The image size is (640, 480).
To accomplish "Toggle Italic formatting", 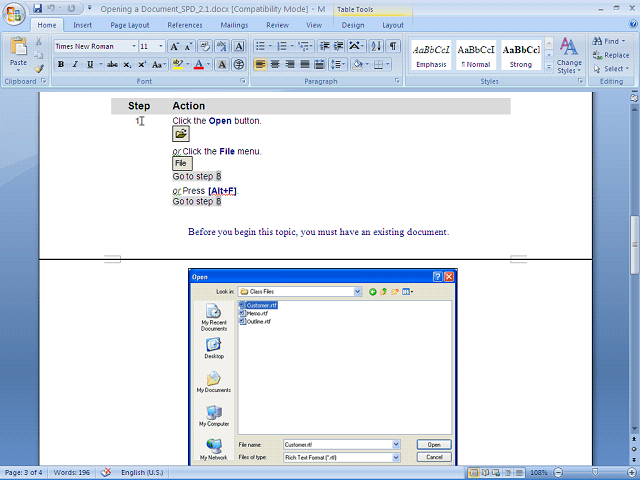I will (75, 64).
